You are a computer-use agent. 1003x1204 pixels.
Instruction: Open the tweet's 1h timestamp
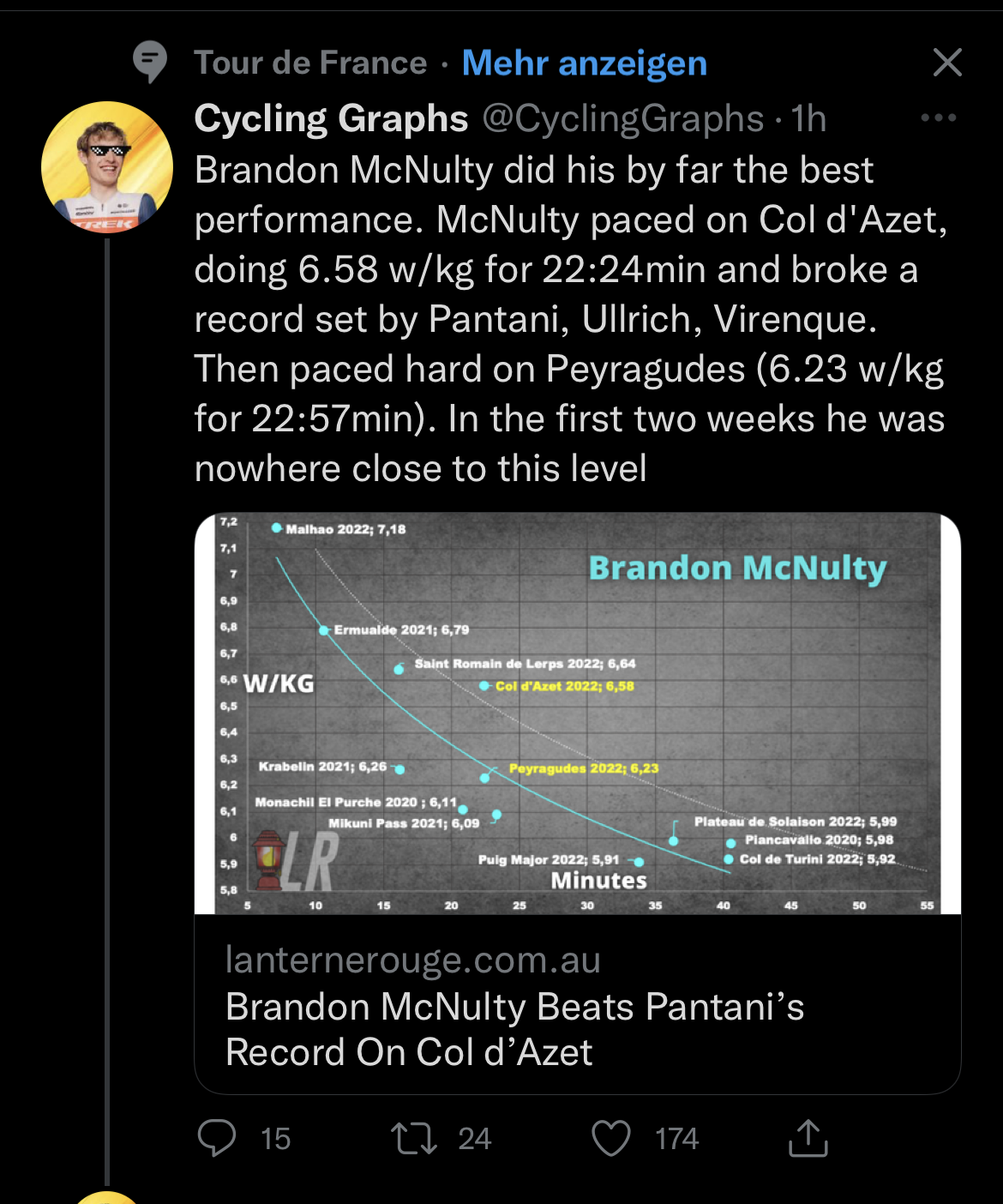[x=808, y=118]
